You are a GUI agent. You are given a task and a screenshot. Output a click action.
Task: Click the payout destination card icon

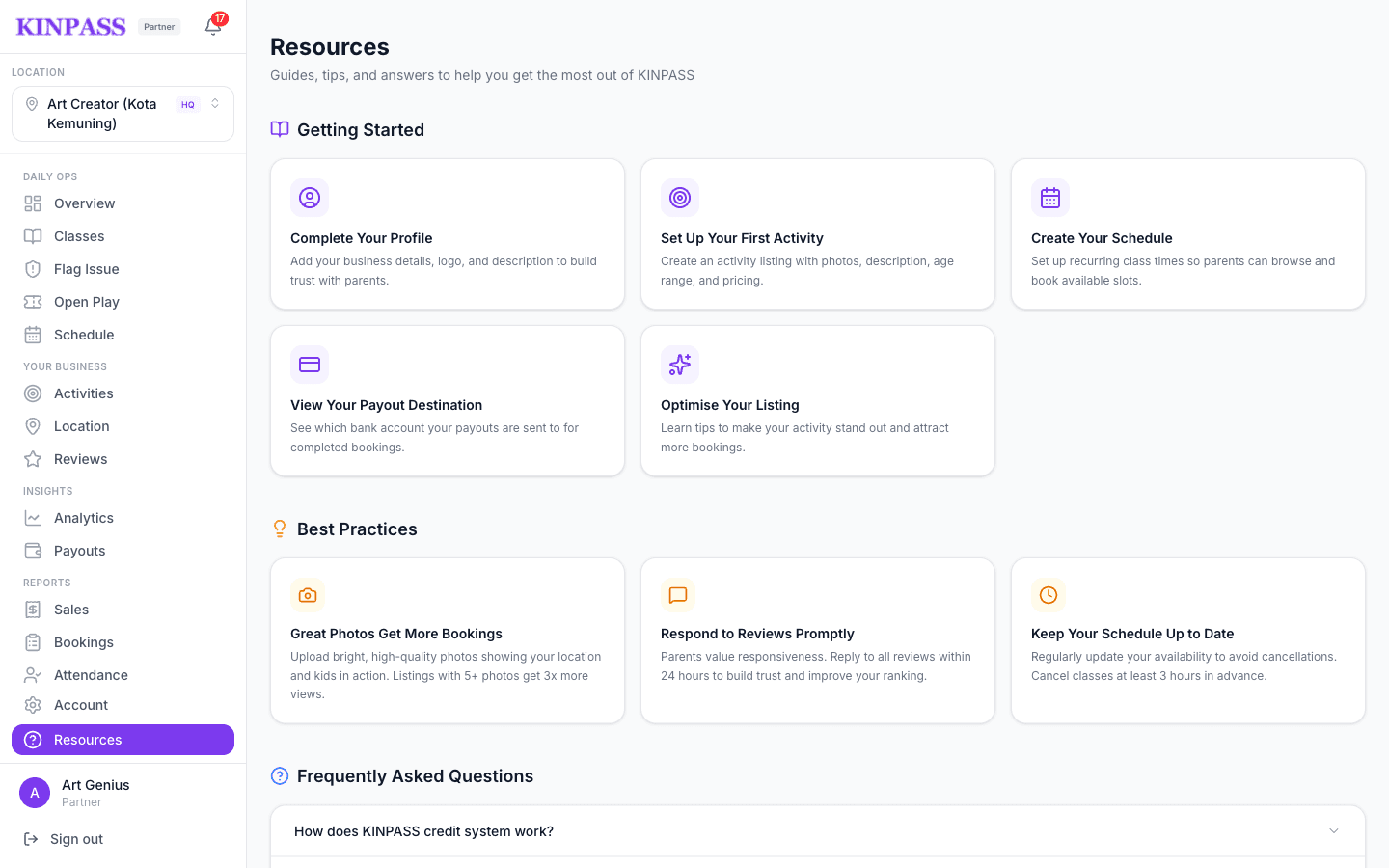[310, 365]
